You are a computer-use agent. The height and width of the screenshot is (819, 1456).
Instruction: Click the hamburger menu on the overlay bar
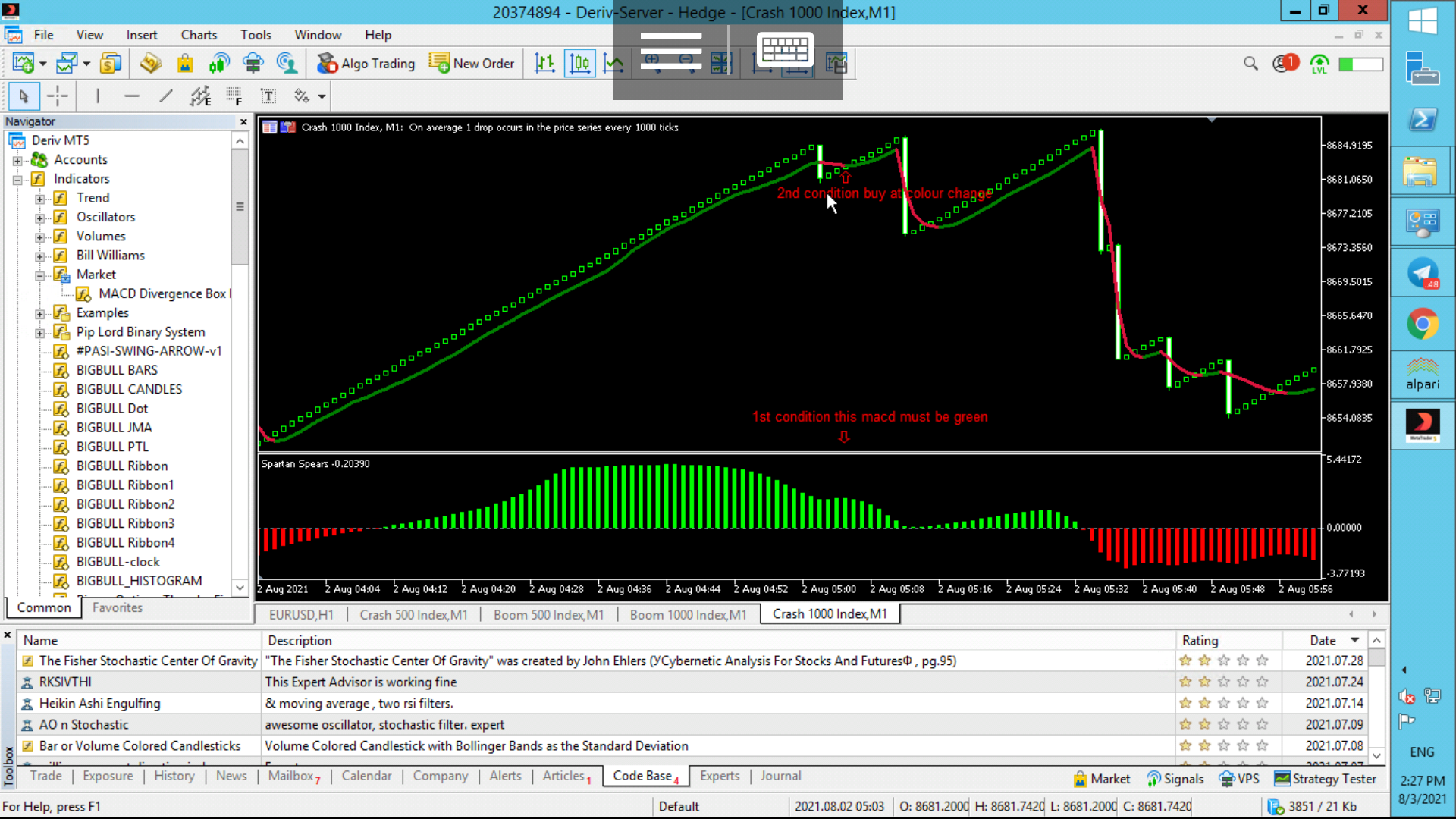point(671,51)
